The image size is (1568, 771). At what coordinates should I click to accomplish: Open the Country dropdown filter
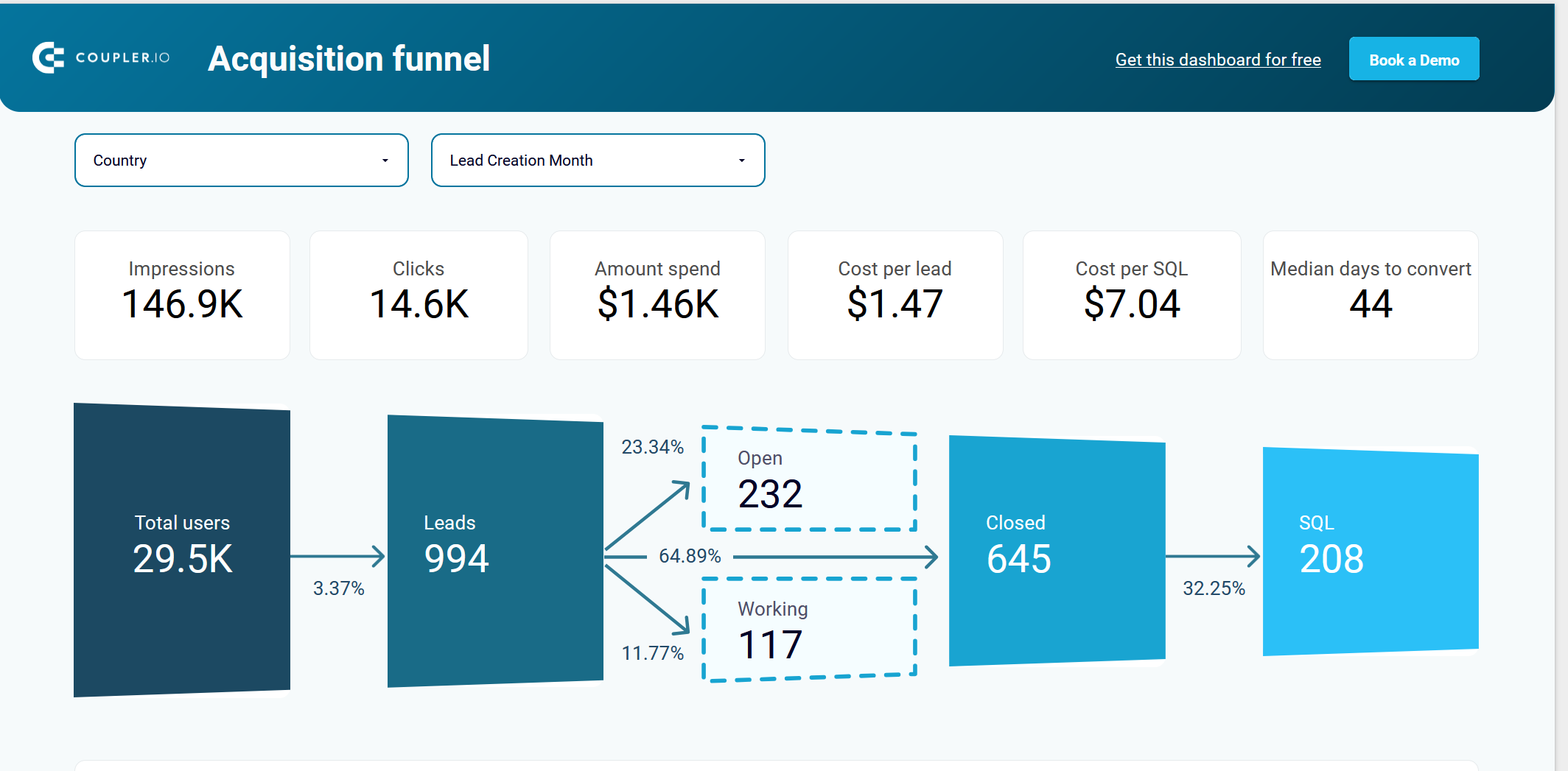click(242, 161)
